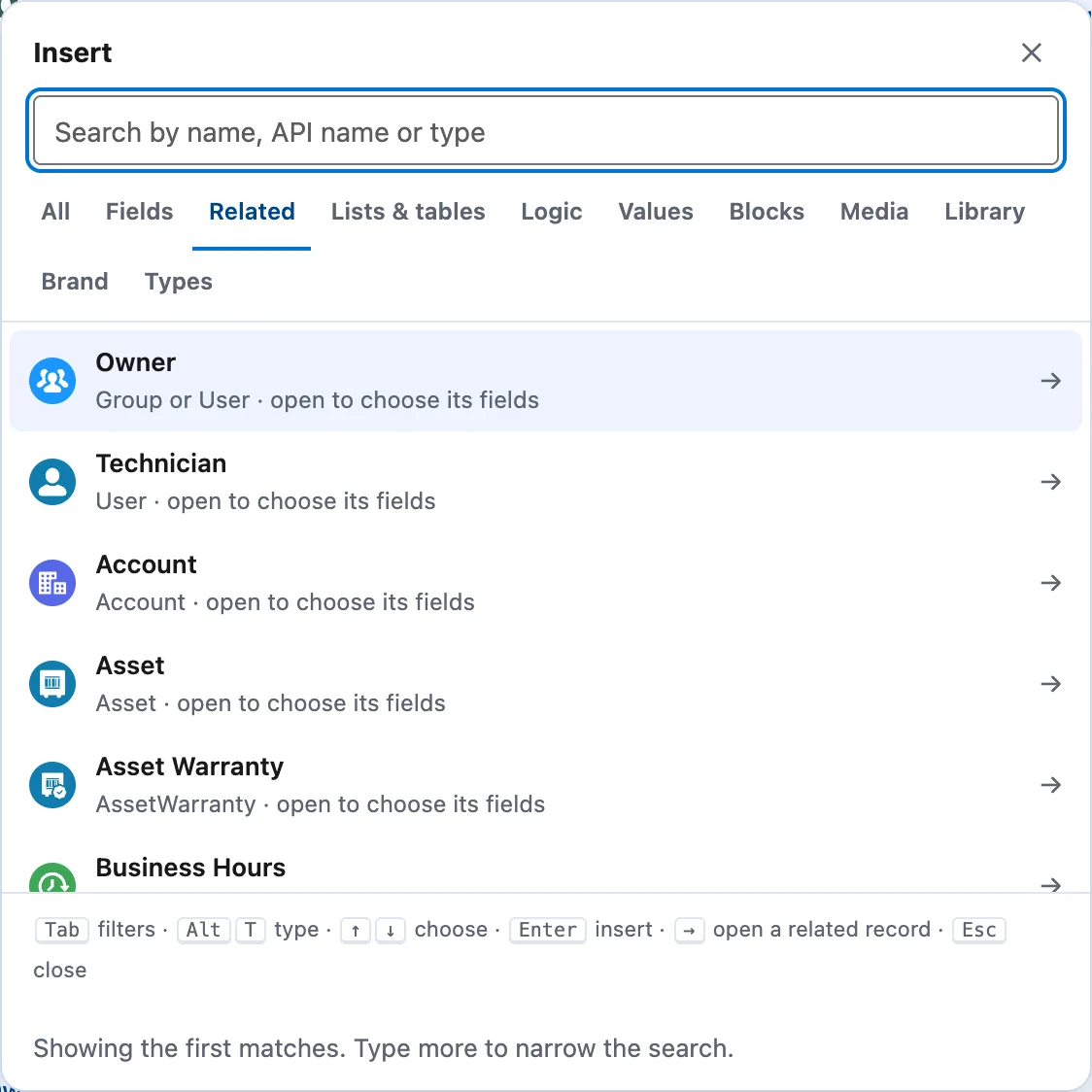Click the Esc key hint
Image resolution: width=1092 pixels, height=1092 pixels.
[979, 930]
